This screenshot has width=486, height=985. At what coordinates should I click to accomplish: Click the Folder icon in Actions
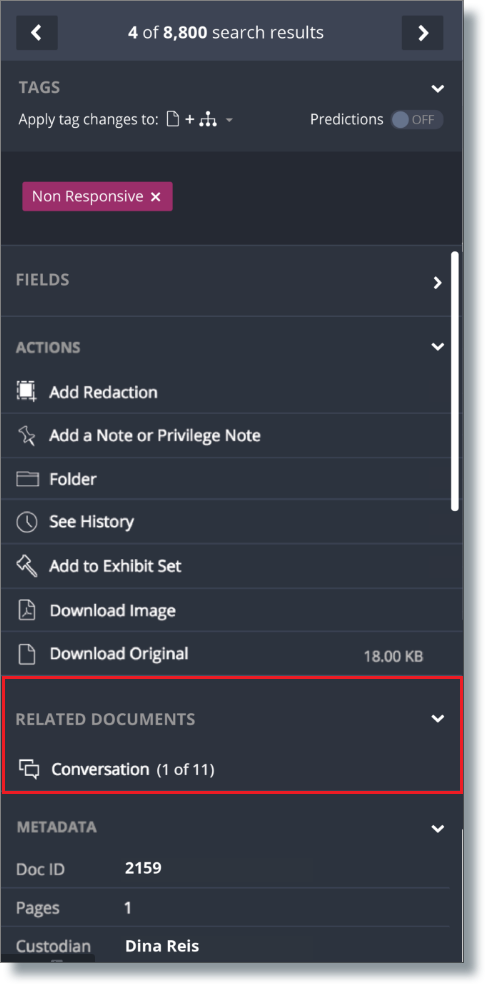[x=27, y=479]
